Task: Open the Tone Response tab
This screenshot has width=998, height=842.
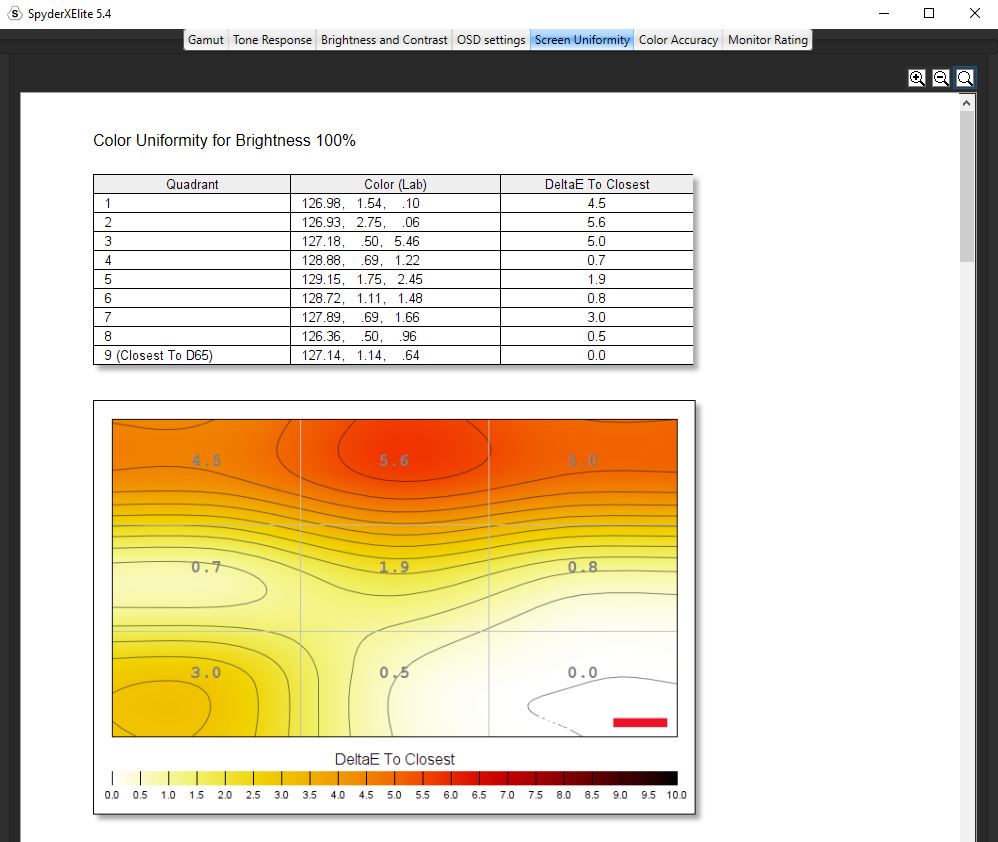Action: click(272, 40)
